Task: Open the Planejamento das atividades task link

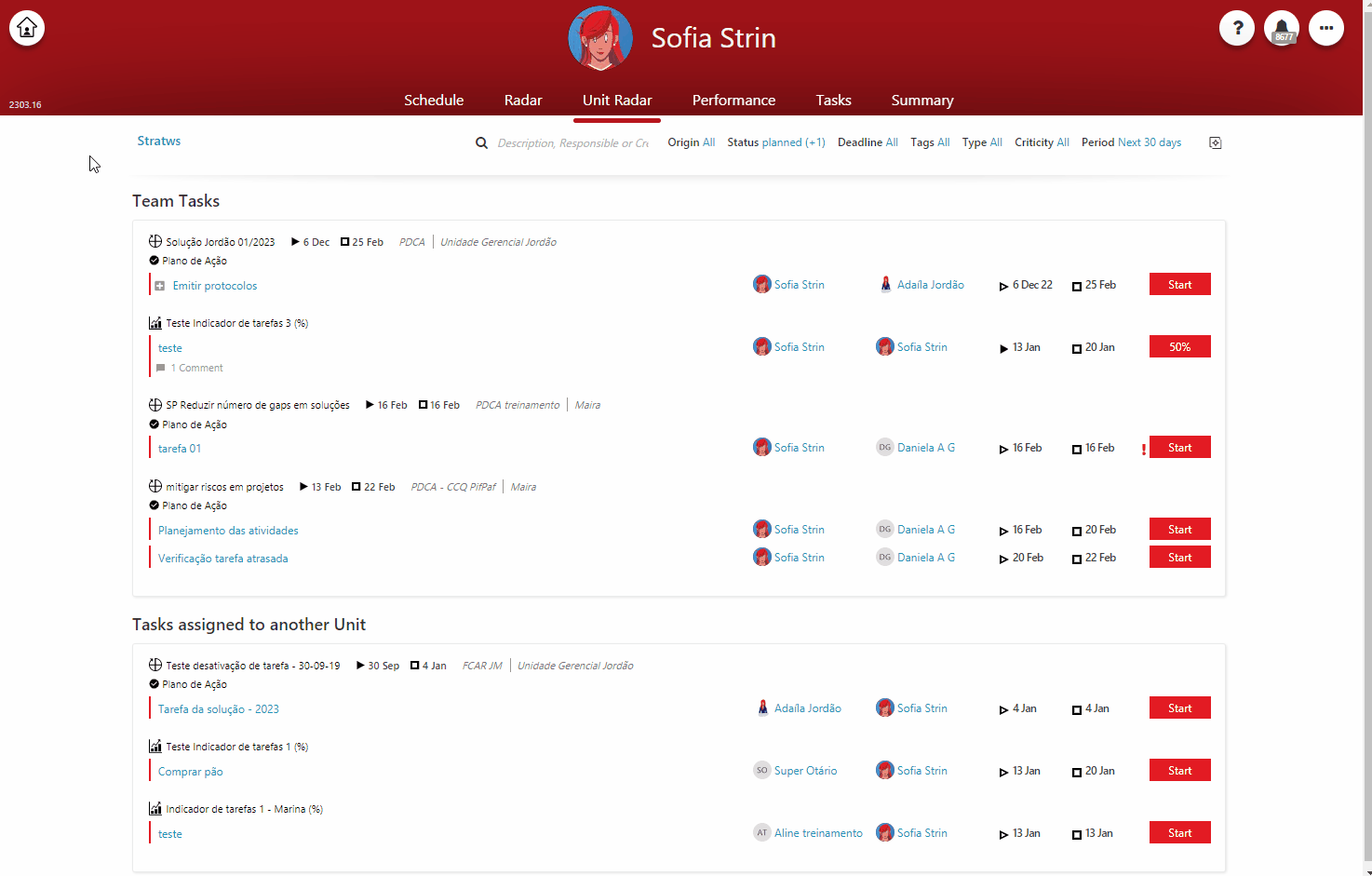Action: click(x=228, y=531)
